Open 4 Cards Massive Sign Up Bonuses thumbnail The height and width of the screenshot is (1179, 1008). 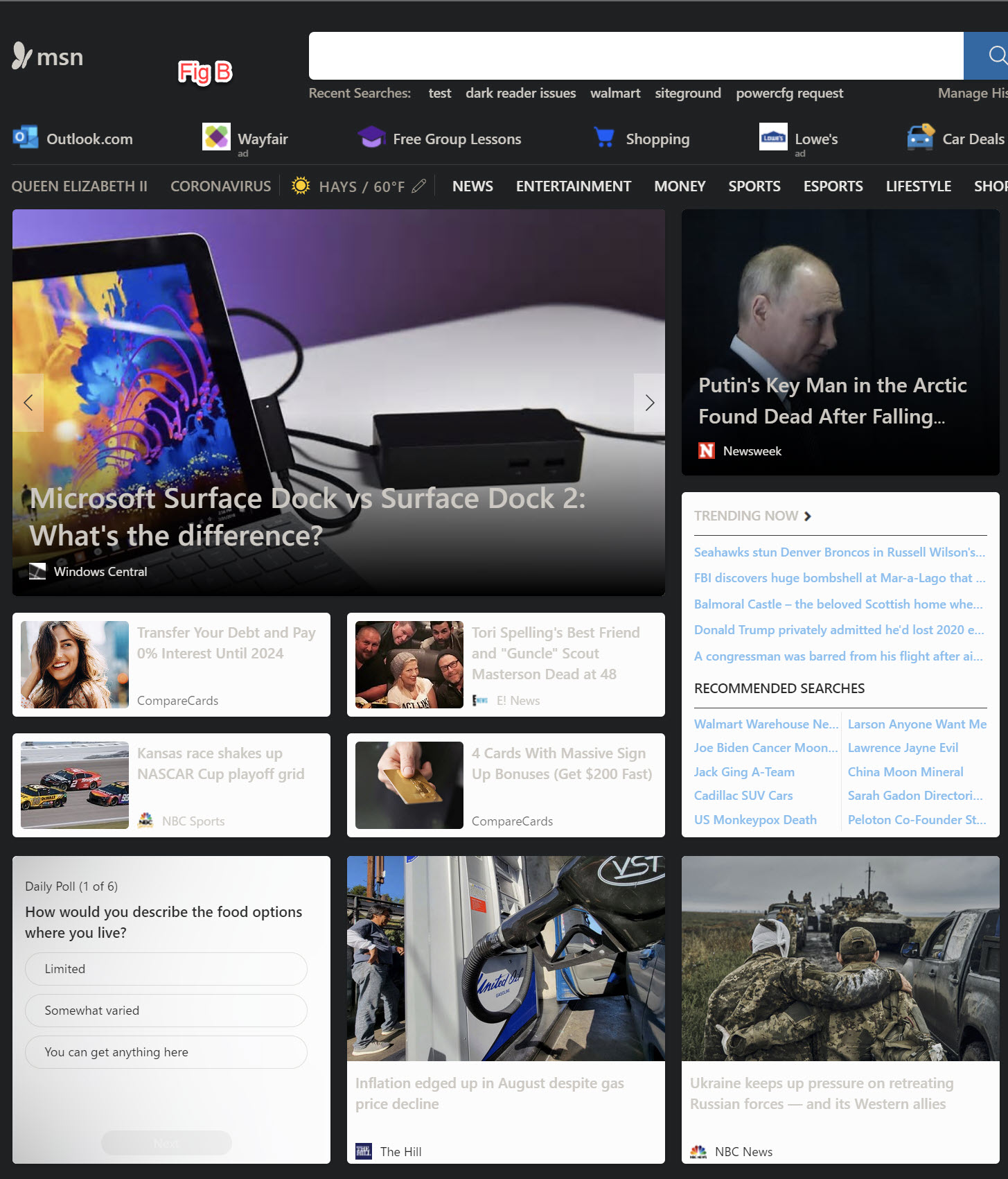409,785
